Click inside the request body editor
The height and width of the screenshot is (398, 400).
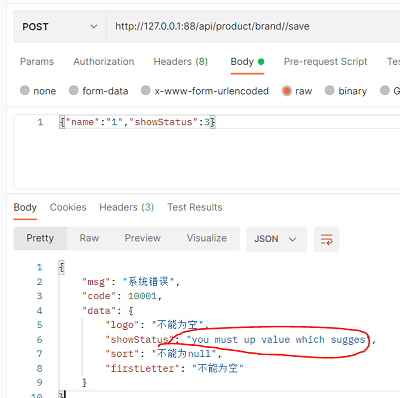tap(207, 152)
